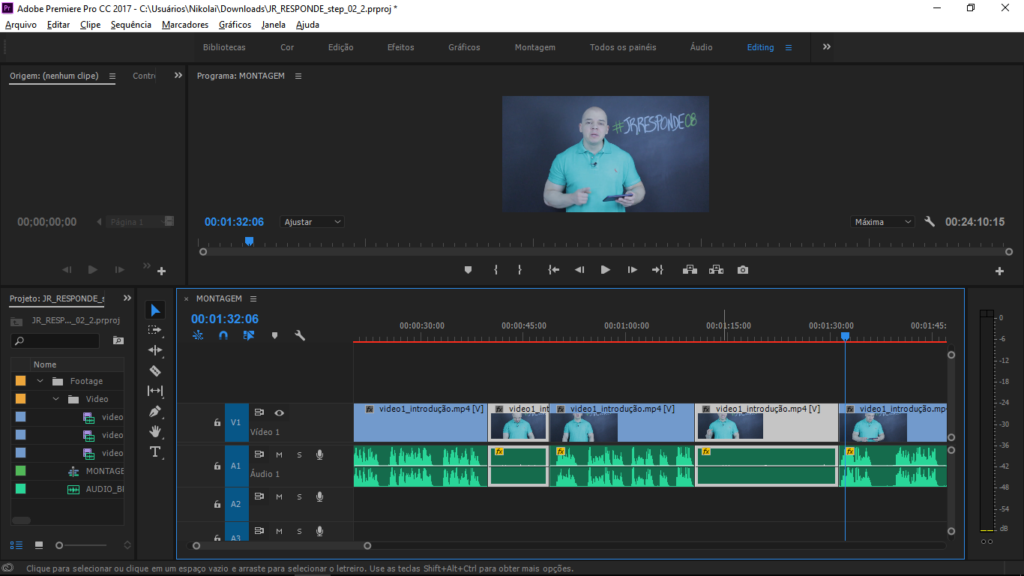Open the Marcadores menu
1024x576 pixels.
click(185, 25)
